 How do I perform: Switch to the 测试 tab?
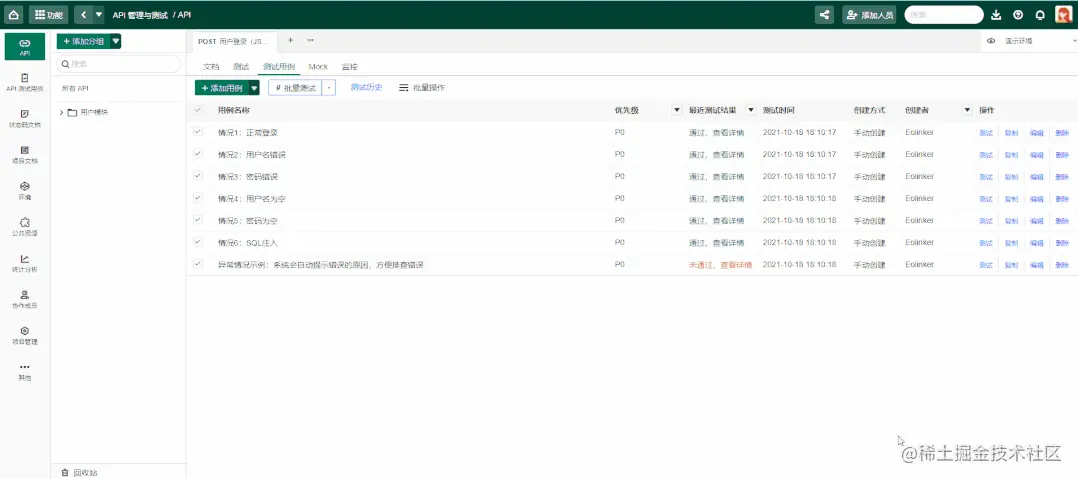pos(241,67)
